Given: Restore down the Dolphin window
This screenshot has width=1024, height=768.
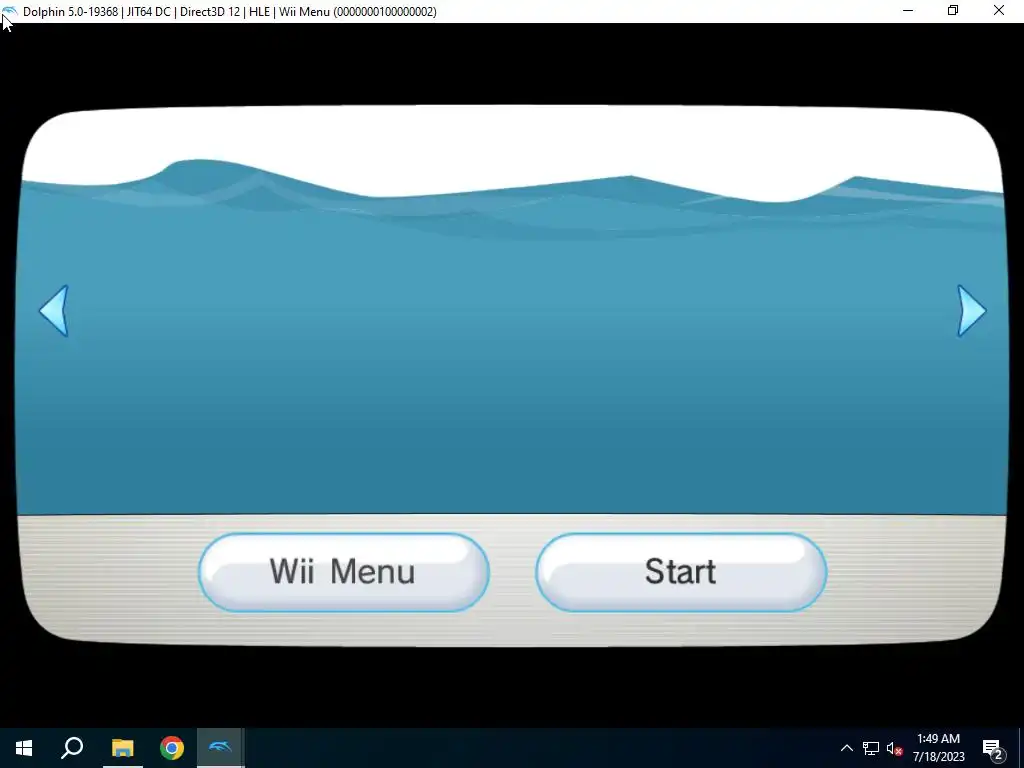Looking at the screenshot, I should (953, 11).
